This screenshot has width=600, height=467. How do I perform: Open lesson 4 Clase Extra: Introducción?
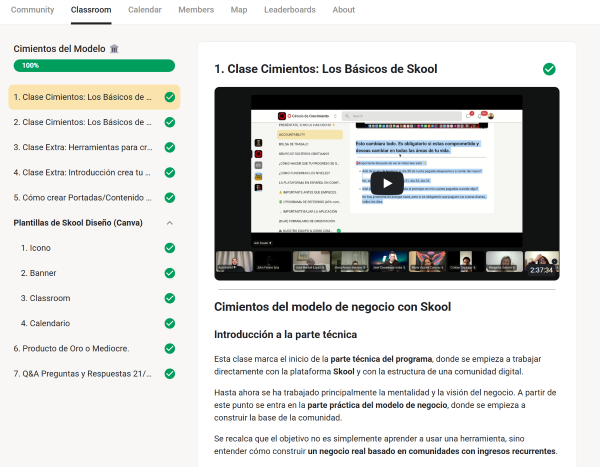[94, 173]
